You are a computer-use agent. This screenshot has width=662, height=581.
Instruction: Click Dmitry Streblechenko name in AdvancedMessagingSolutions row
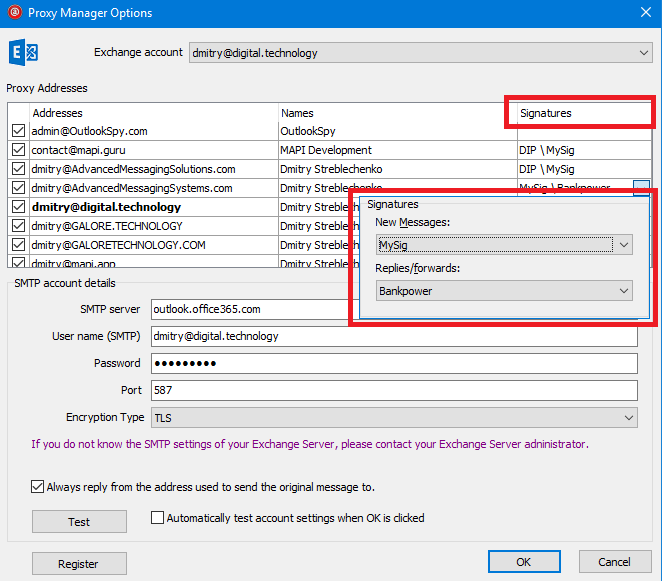click(331, 169)
